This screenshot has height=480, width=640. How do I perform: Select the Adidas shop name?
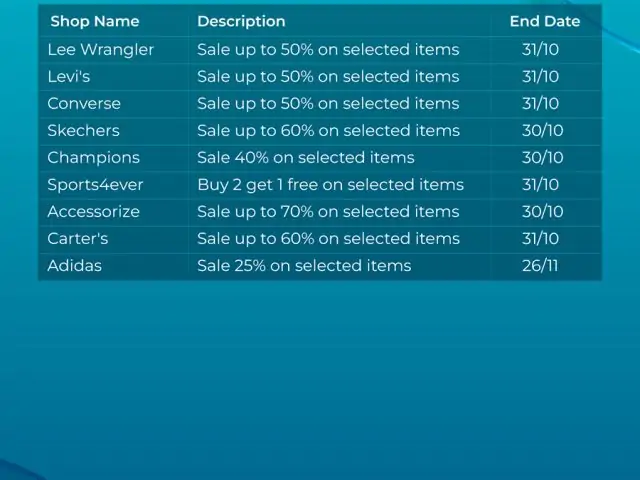(75, 266)
